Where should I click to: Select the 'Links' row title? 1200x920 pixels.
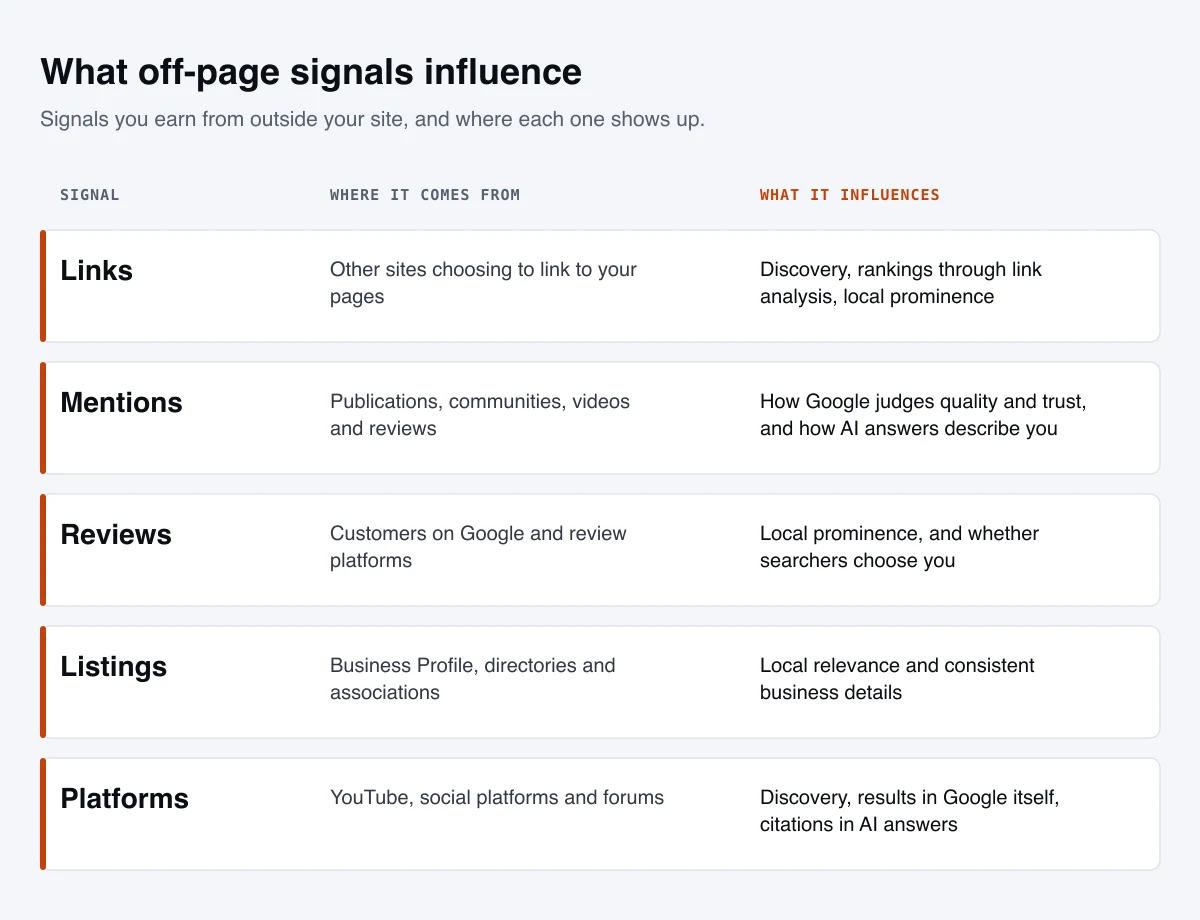[96, 270]
